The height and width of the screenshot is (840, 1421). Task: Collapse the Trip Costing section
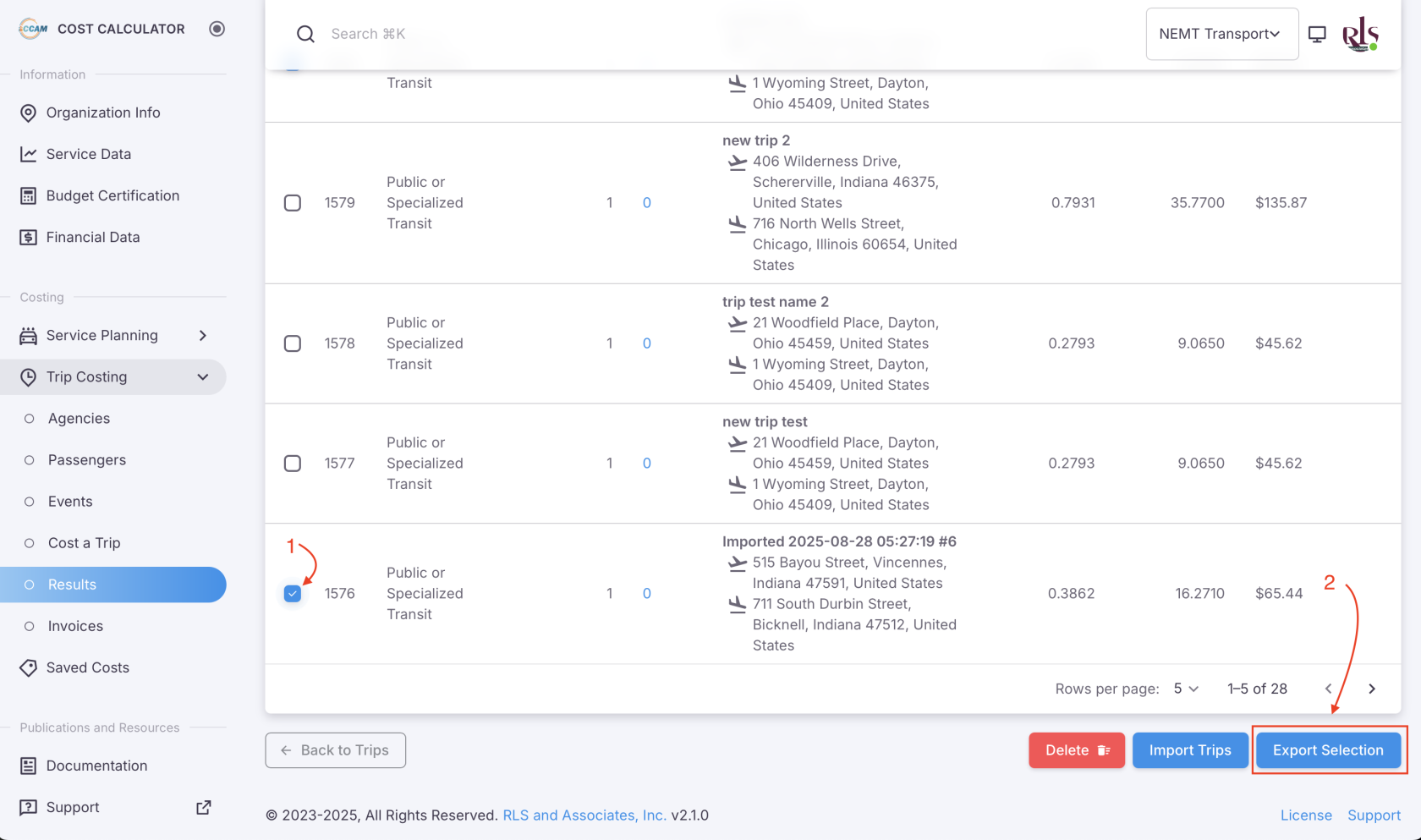pos(202,377)
